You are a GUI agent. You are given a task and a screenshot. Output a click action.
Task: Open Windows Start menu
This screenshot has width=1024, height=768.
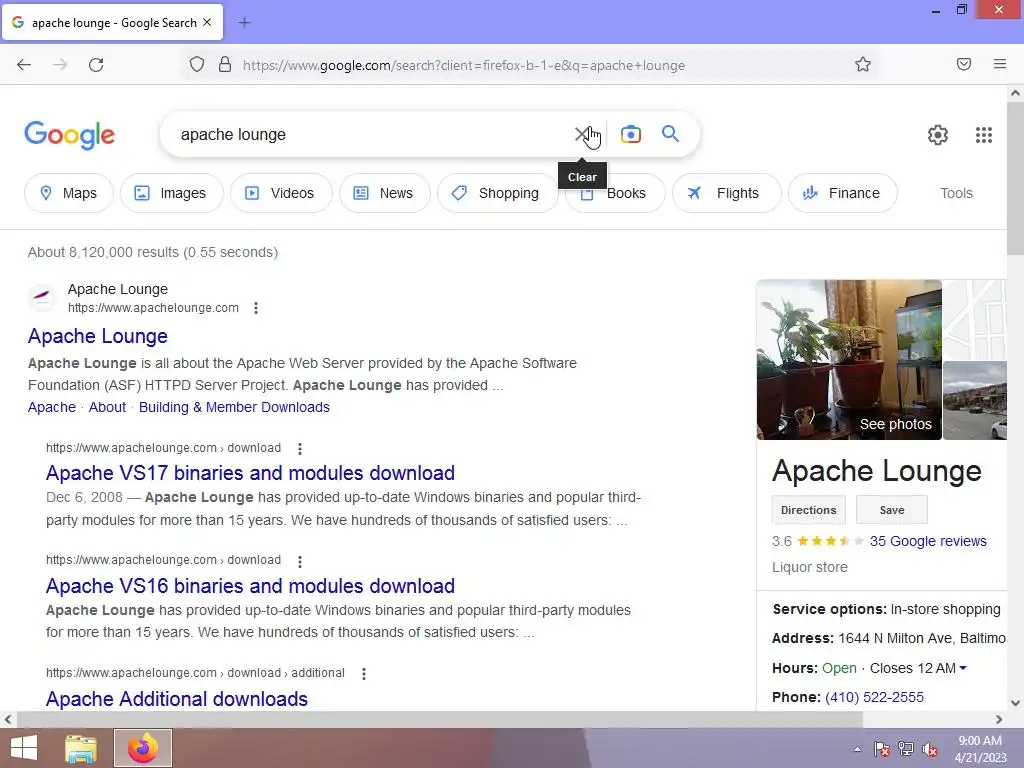pyautogui.click(x=24, y=748)
